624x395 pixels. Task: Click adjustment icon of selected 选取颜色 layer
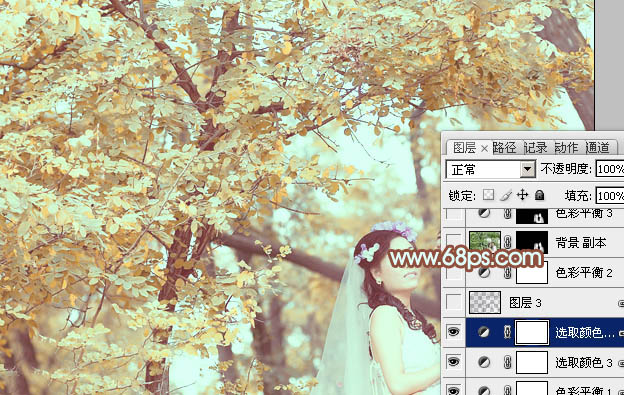tap(484, 332)
